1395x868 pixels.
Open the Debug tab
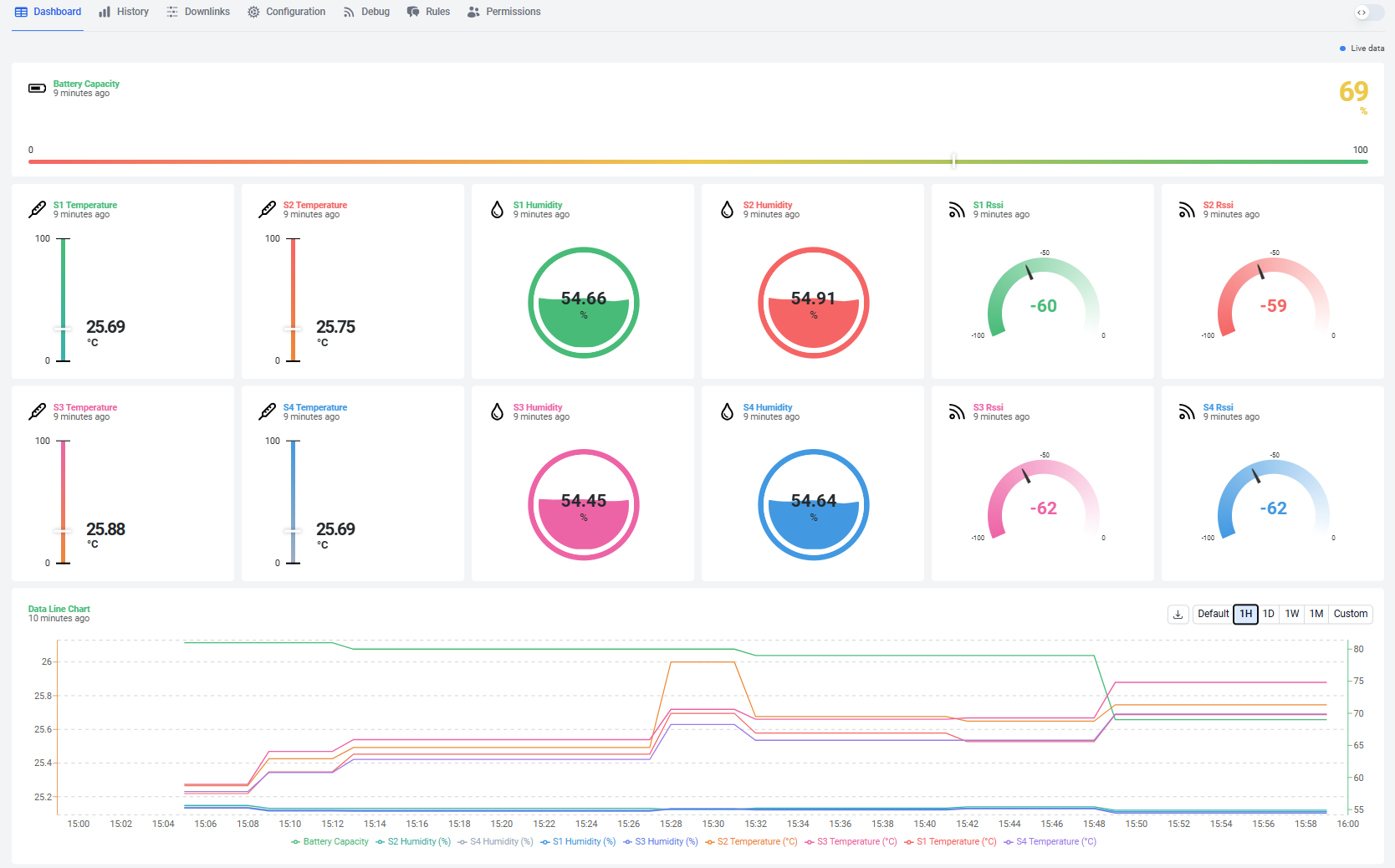coord(366,12)
